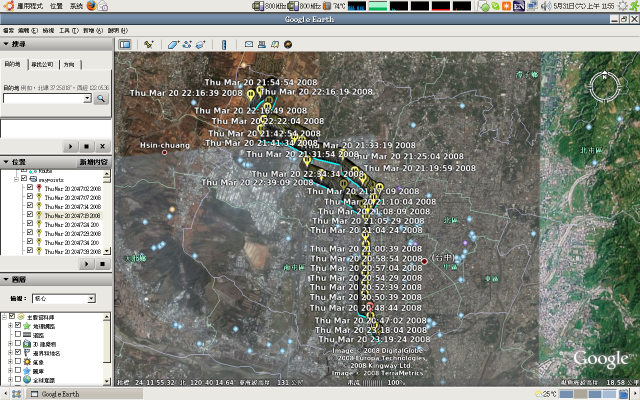This screenshot has height=400, width=640.
Task: Uncheck highlighted Thu Mar 20 20:47:19 waypoint checkbox
Action: click(x=30, y=215)
